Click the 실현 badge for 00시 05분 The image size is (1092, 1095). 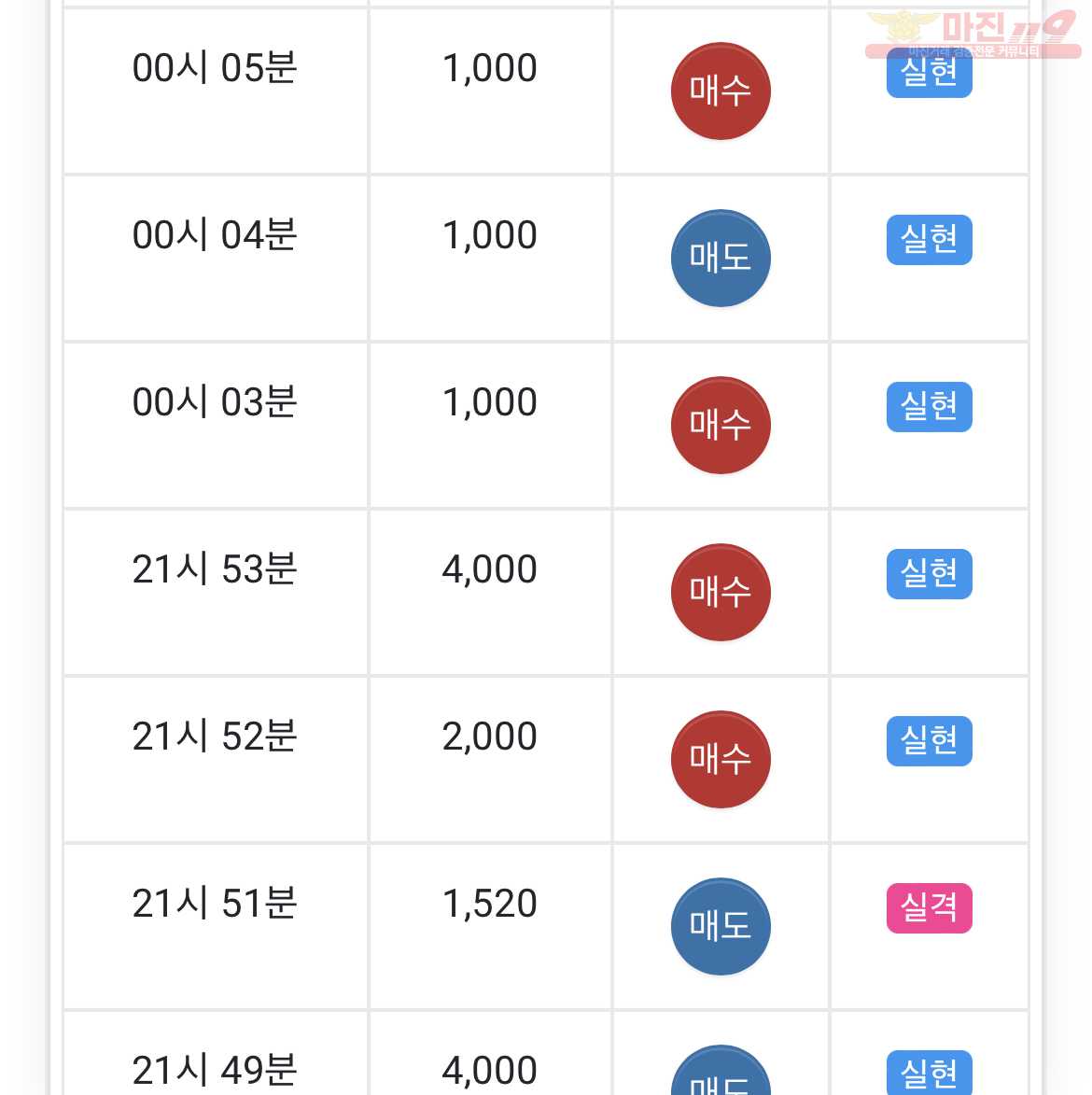point(930,73)
